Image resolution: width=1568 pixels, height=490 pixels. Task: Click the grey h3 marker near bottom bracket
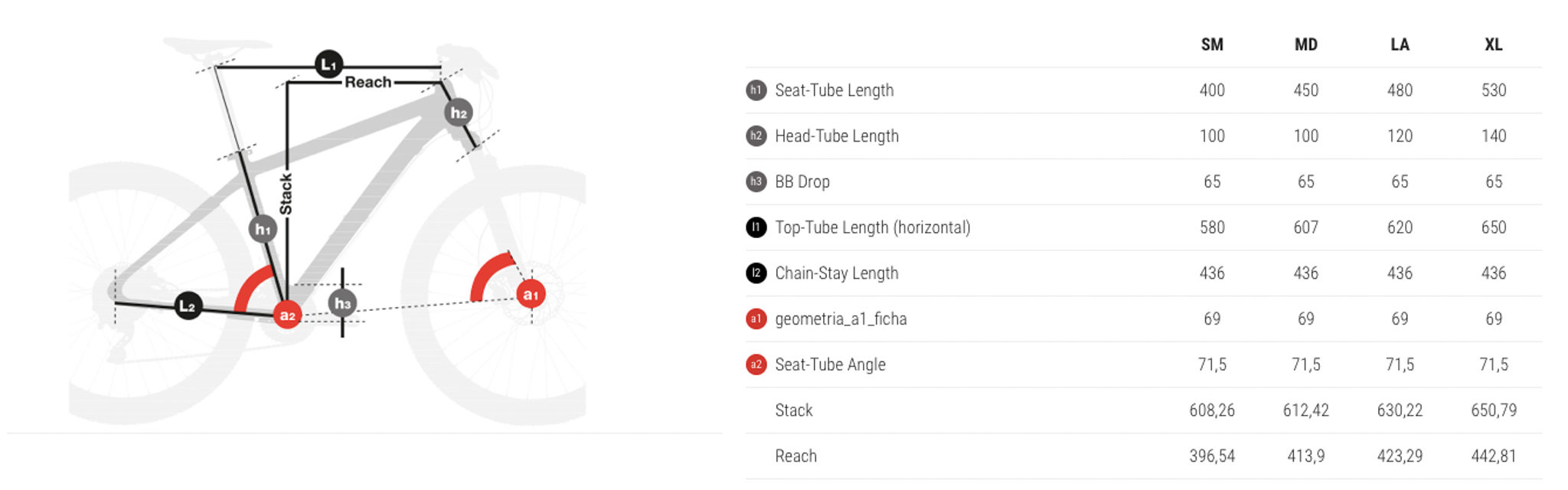(342, 303)
